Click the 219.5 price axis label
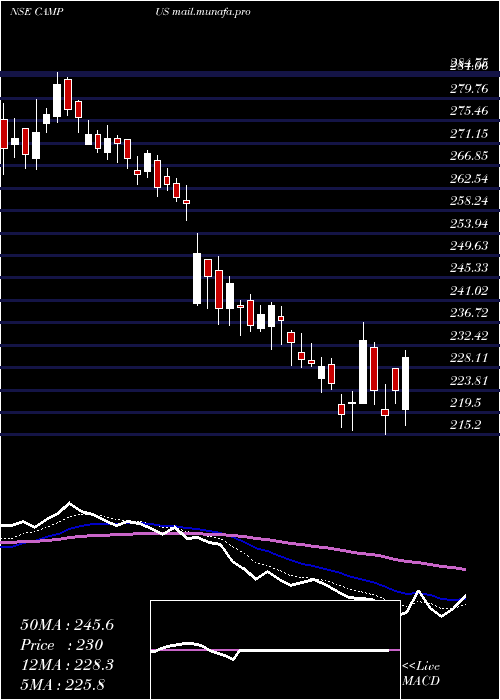 [x=466, y=402]
